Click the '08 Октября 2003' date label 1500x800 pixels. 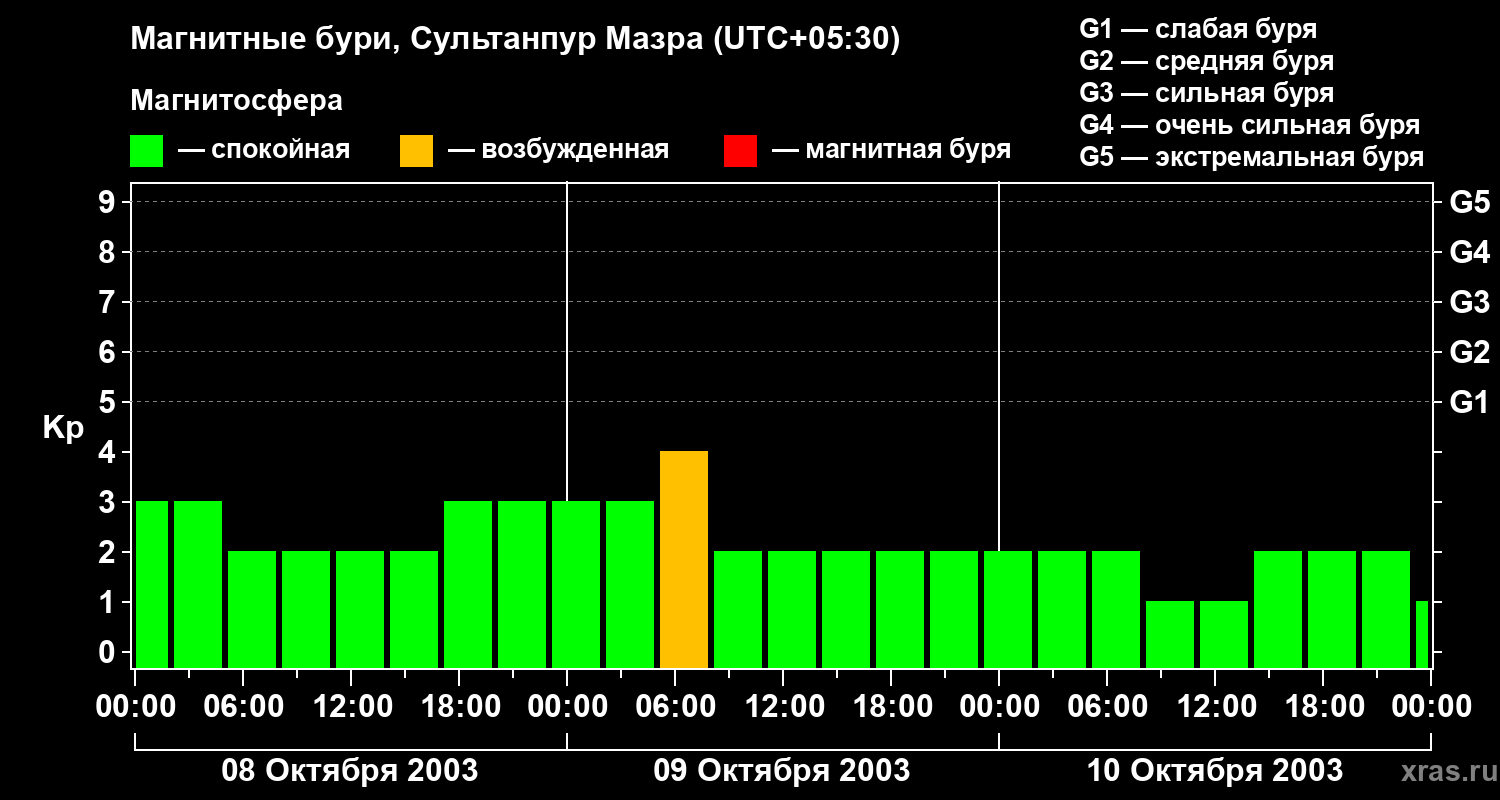pyautogui.click(x=350, y=771)
